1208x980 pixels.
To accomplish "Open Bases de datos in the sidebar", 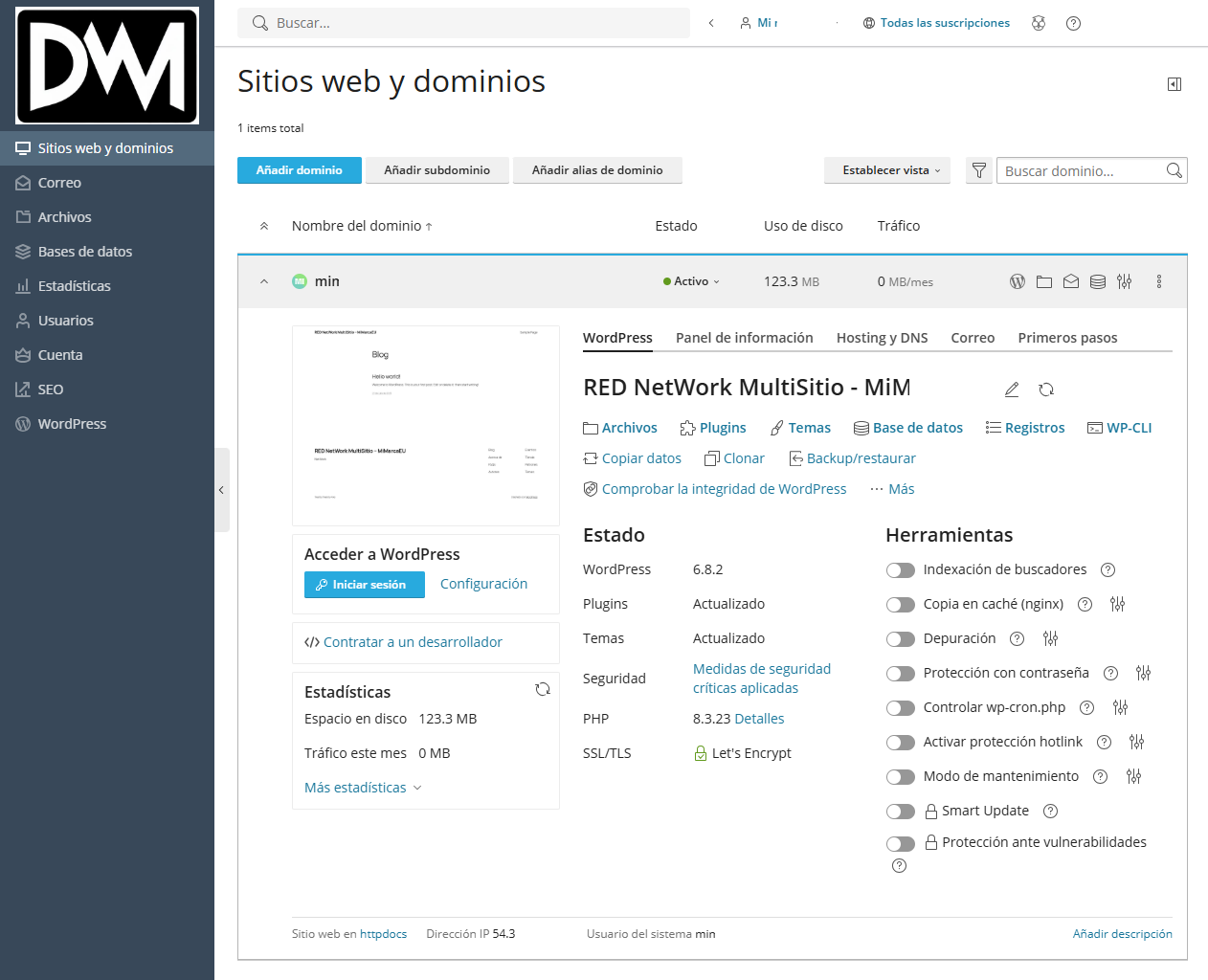I will coord(85,252).
